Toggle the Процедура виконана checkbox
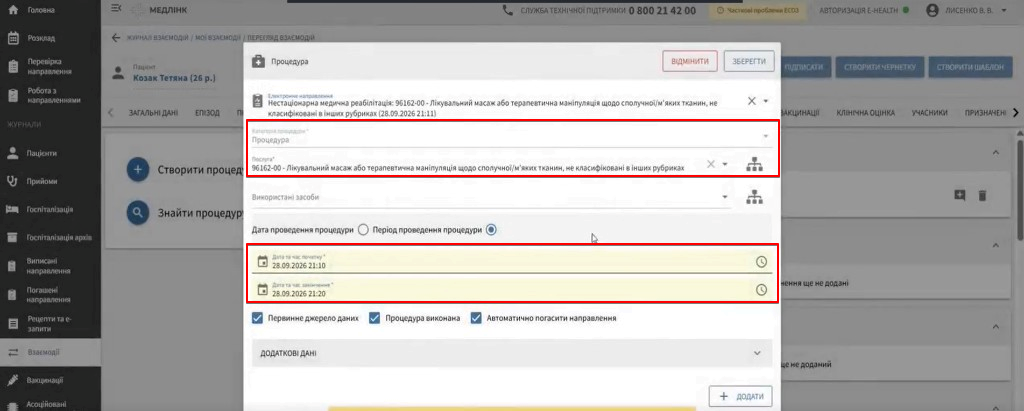Image resolution: width=1024 pixels, height=411 pixels. pos(374,318)
